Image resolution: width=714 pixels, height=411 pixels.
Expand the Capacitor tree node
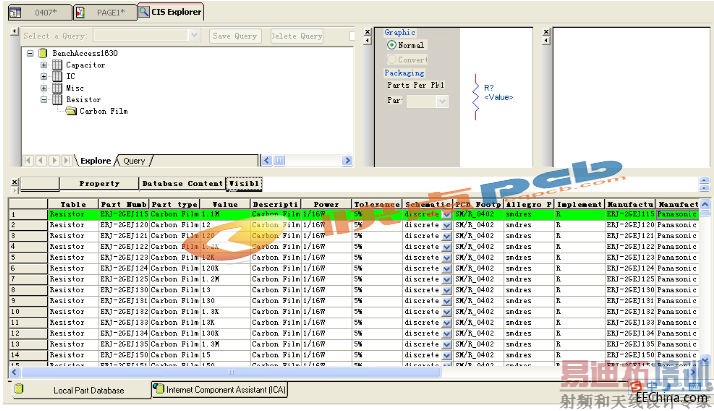[x=44, y=65]
